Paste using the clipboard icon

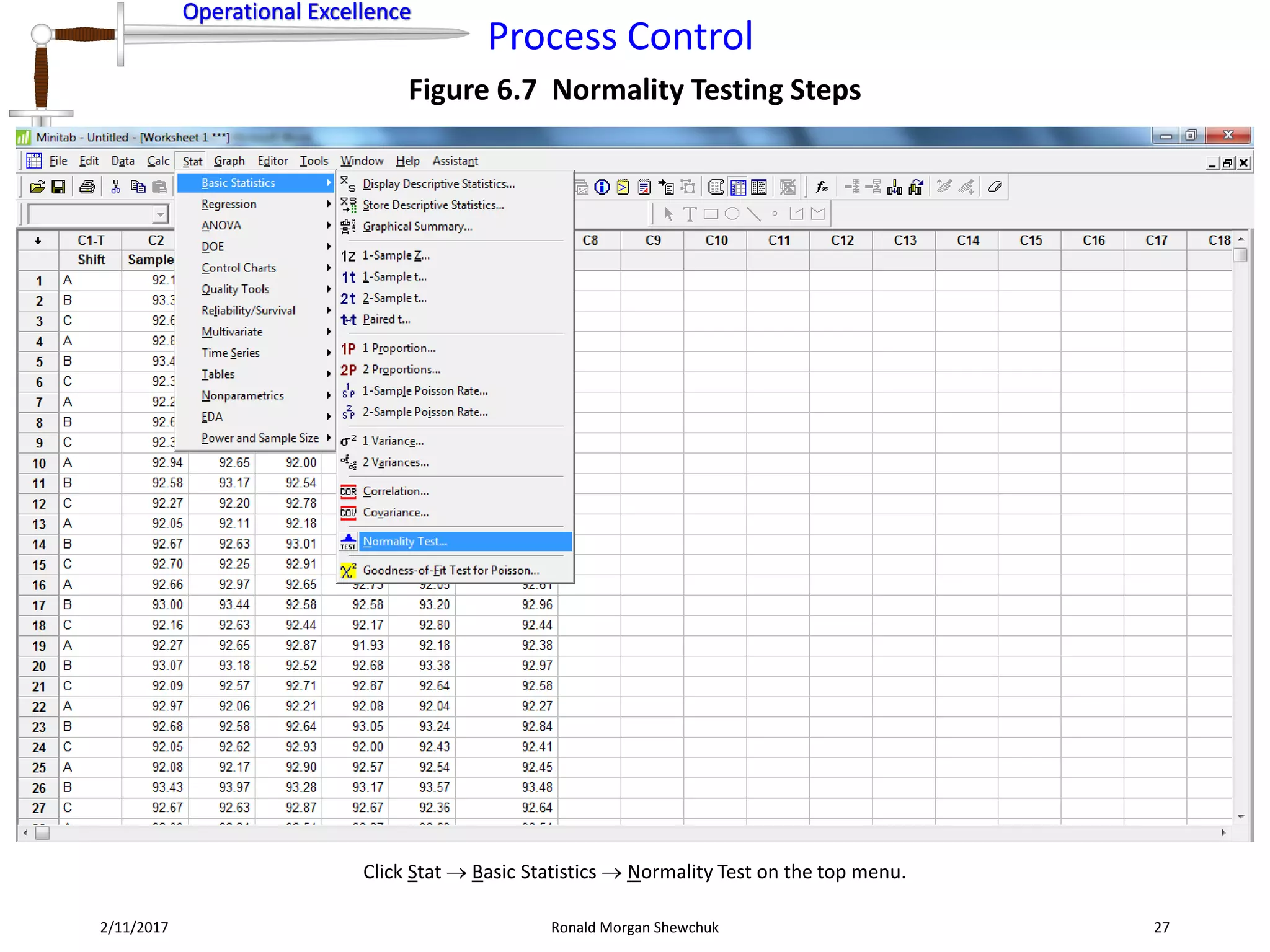pyautogui.click(x=159, y=187)
